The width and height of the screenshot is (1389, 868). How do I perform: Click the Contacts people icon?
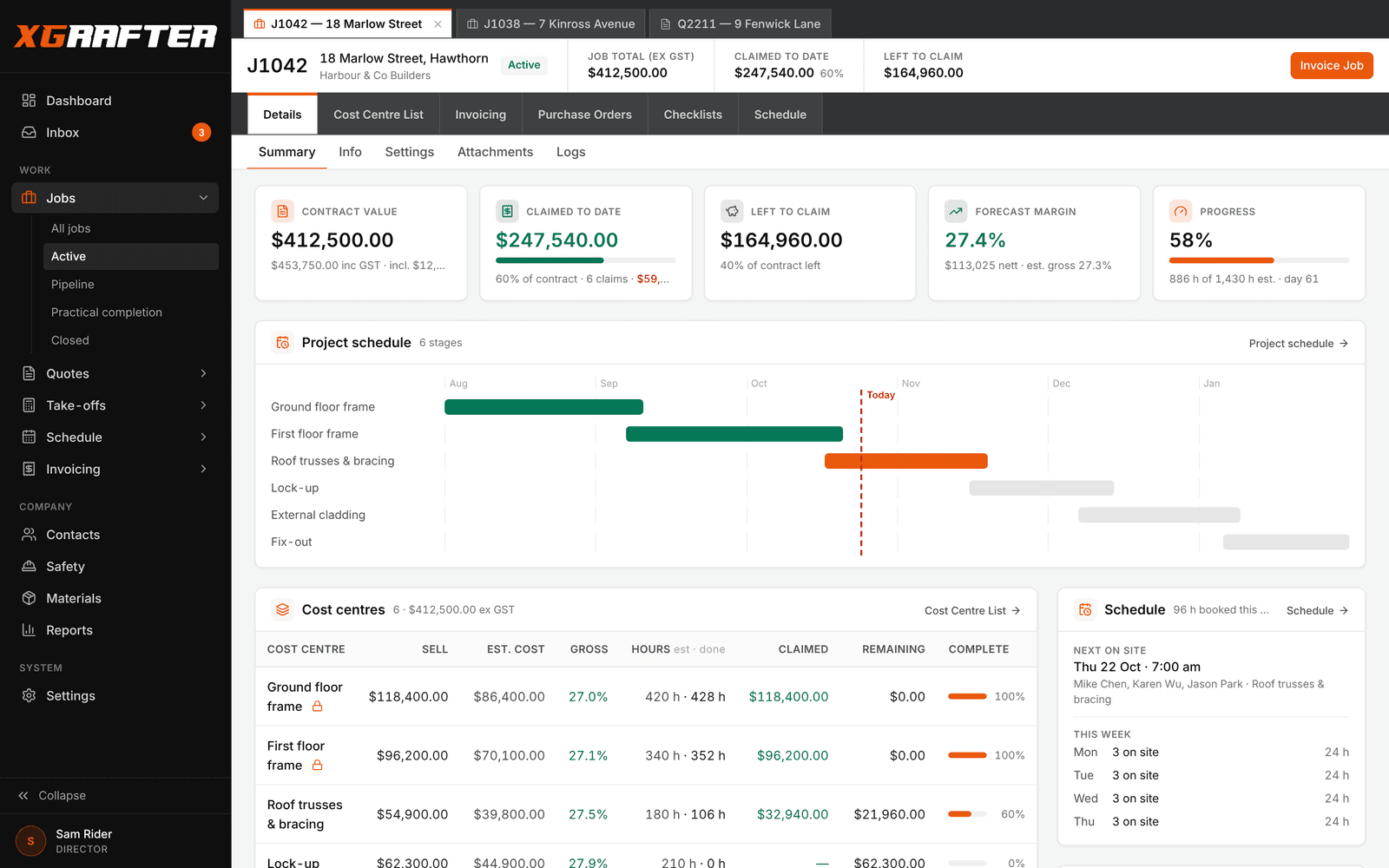29,535
